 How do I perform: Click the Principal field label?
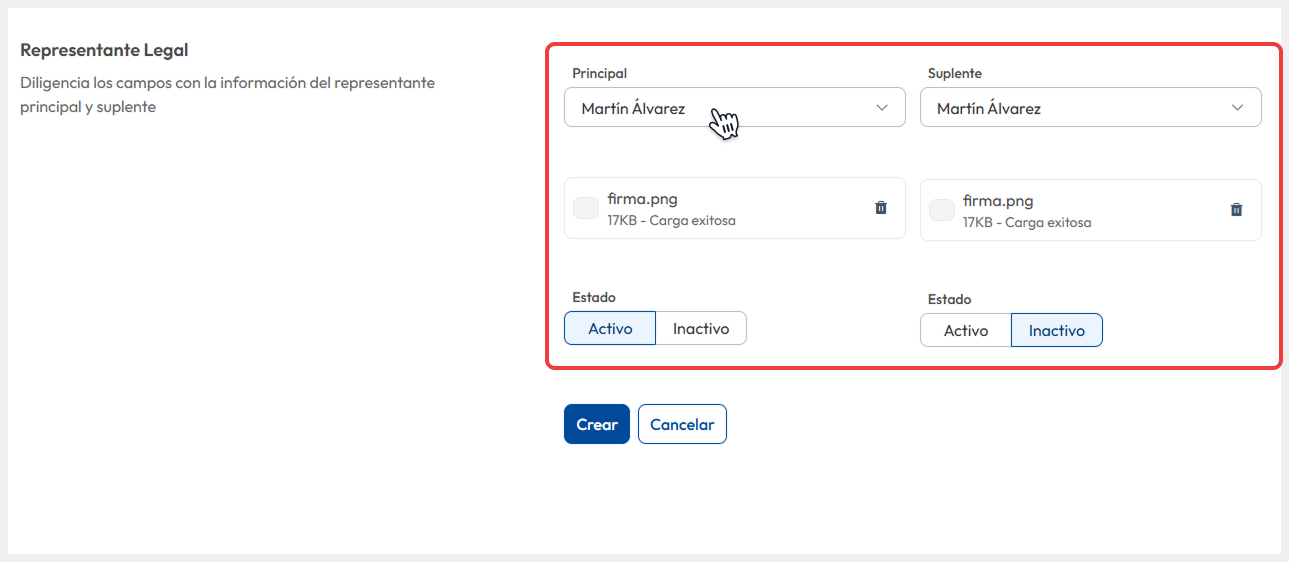[x=600, y=73]
